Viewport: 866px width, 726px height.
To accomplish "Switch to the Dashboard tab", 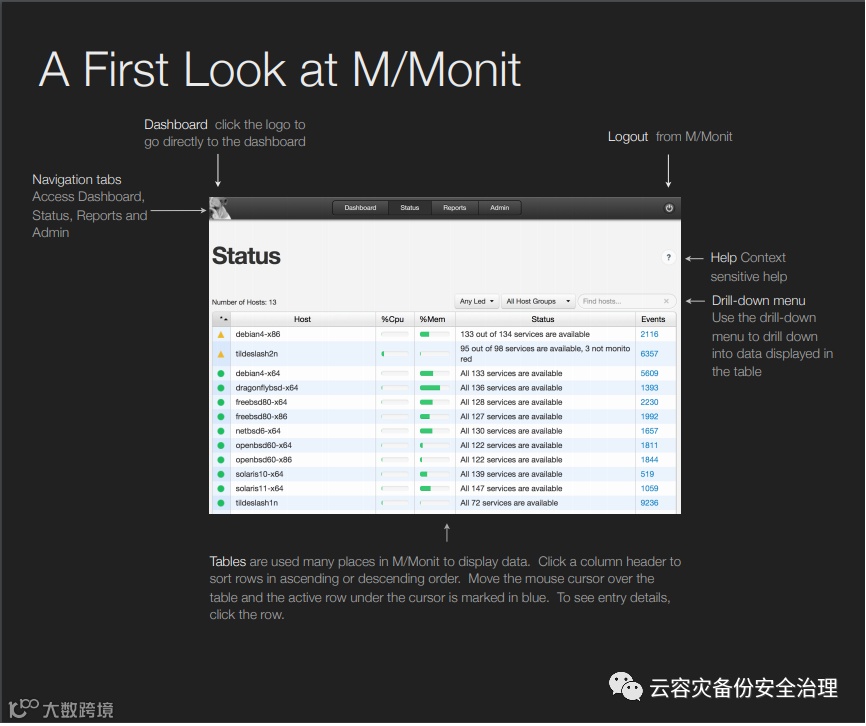I will point(360,208).
